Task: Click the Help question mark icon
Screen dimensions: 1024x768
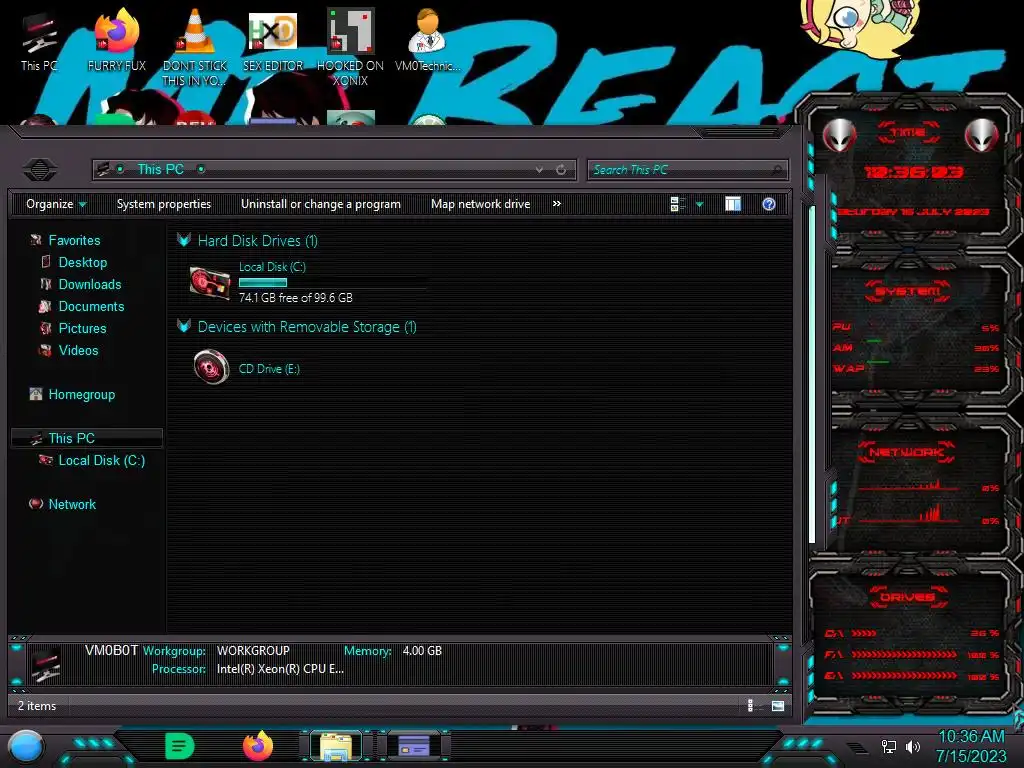Action: pos(769,204)
